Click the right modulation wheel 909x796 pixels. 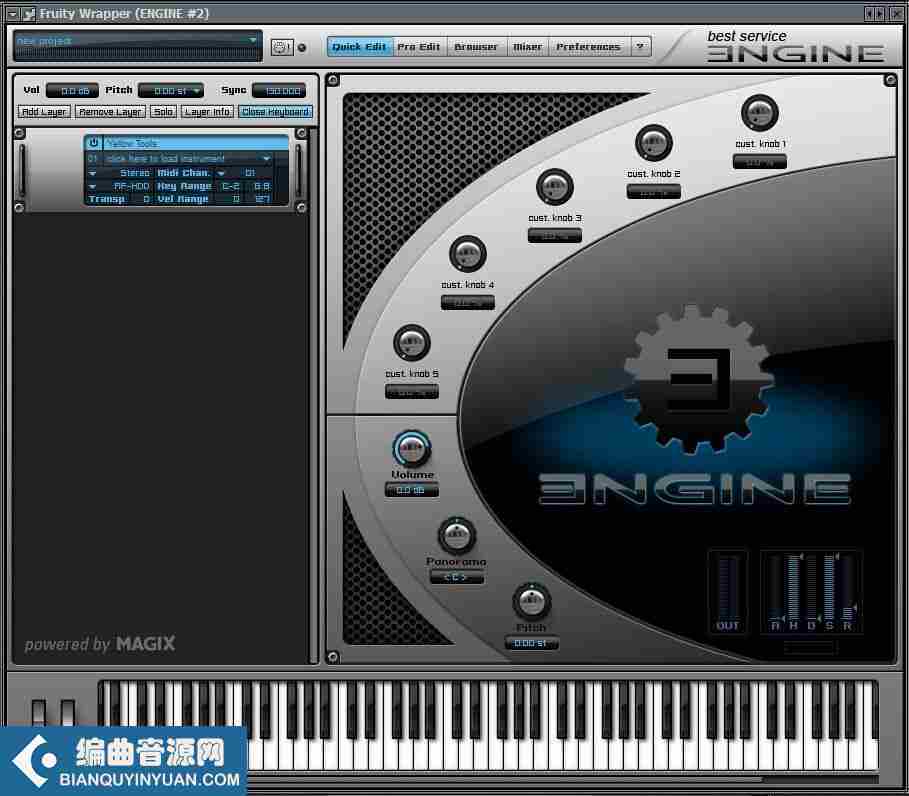[x=68, y=713]
